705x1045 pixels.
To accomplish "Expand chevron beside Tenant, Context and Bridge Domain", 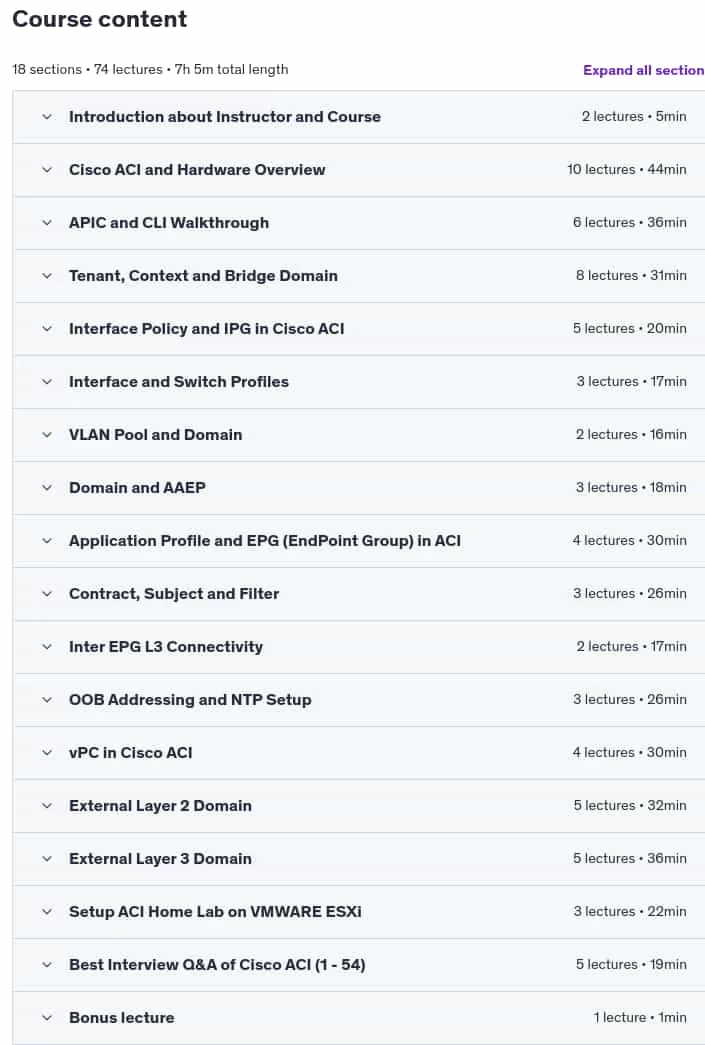I will [x=47, y=276].
